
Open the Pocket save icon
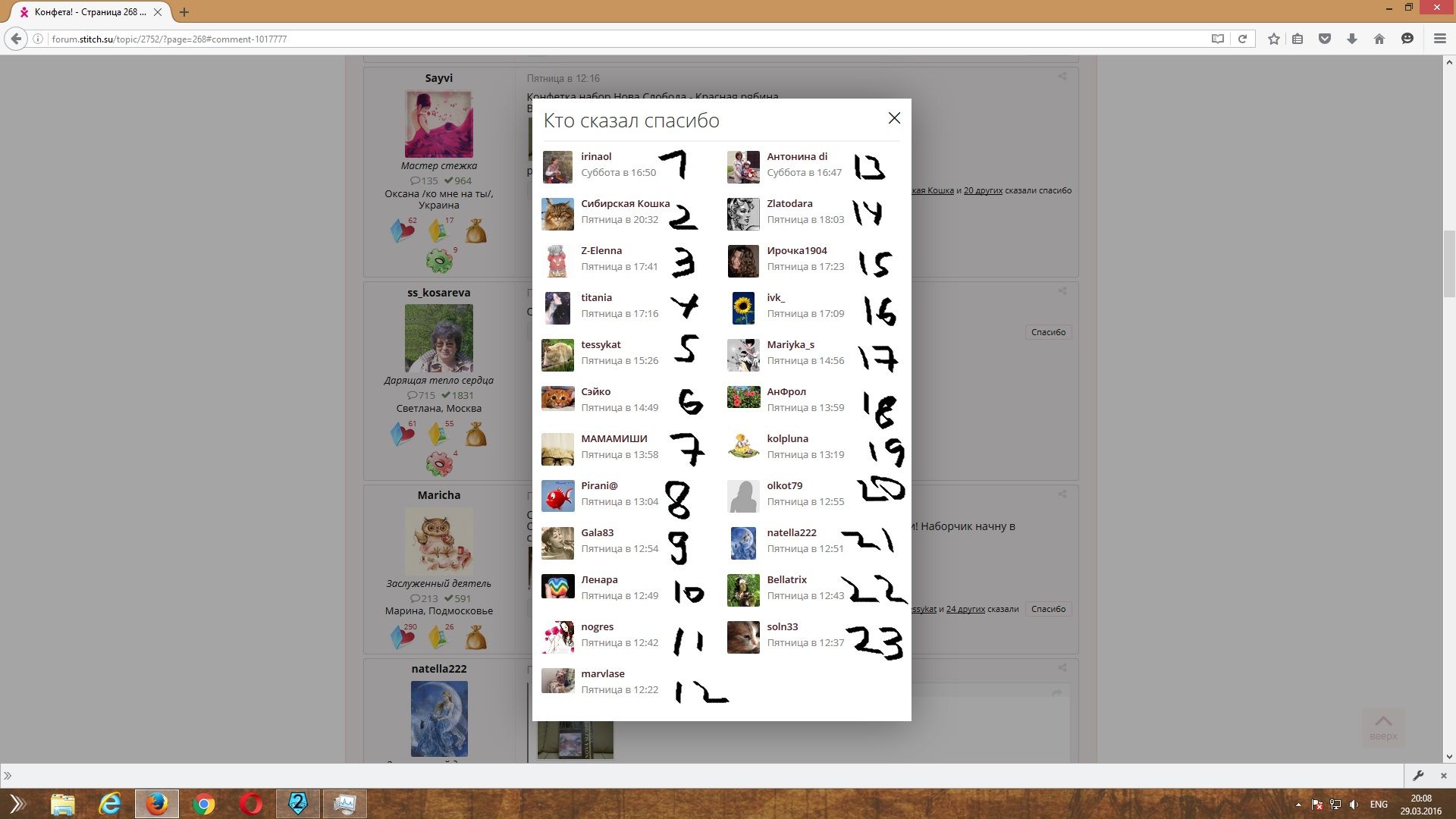pyautogui.click(x=1325, y=39)
